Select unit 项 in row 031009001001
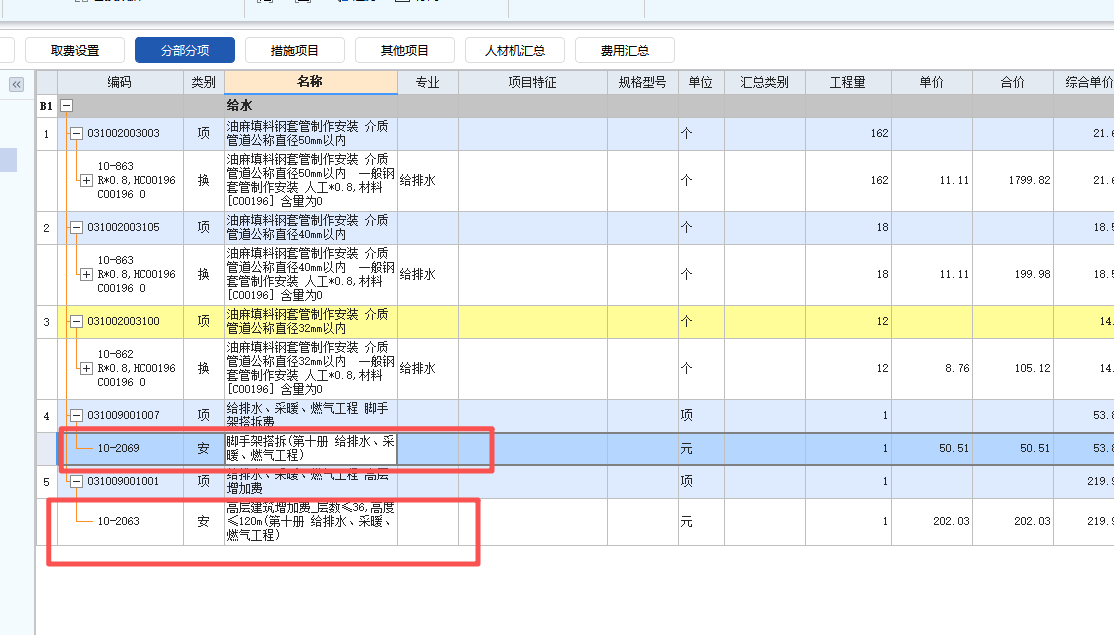This screenshot has height=635, width=1114. coord(701,481)
